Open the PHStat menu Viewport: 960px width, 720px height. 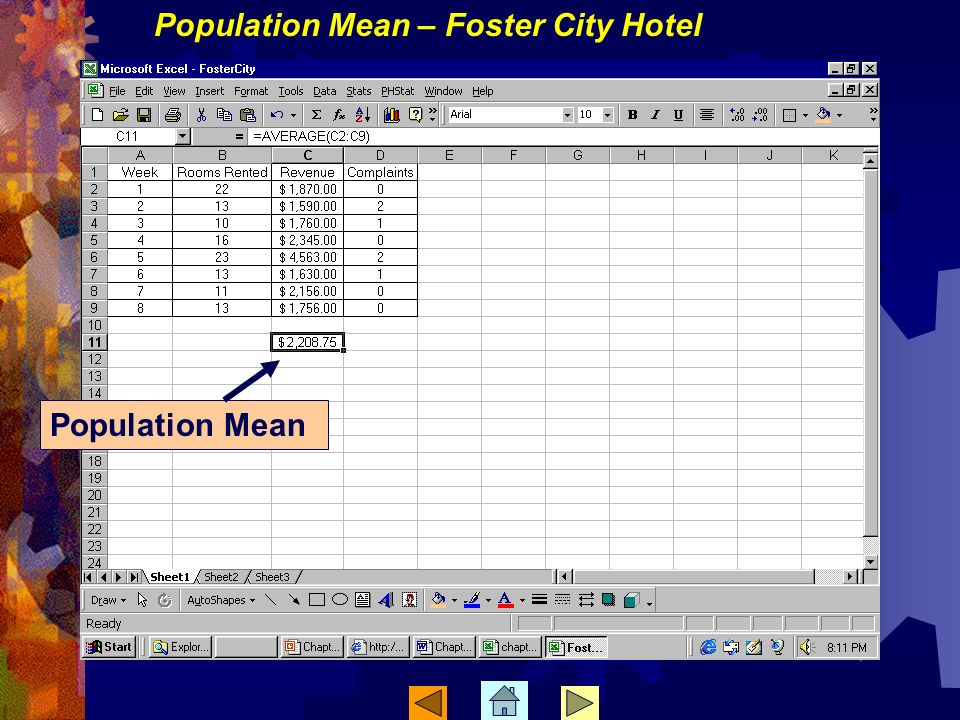[397, 91]
